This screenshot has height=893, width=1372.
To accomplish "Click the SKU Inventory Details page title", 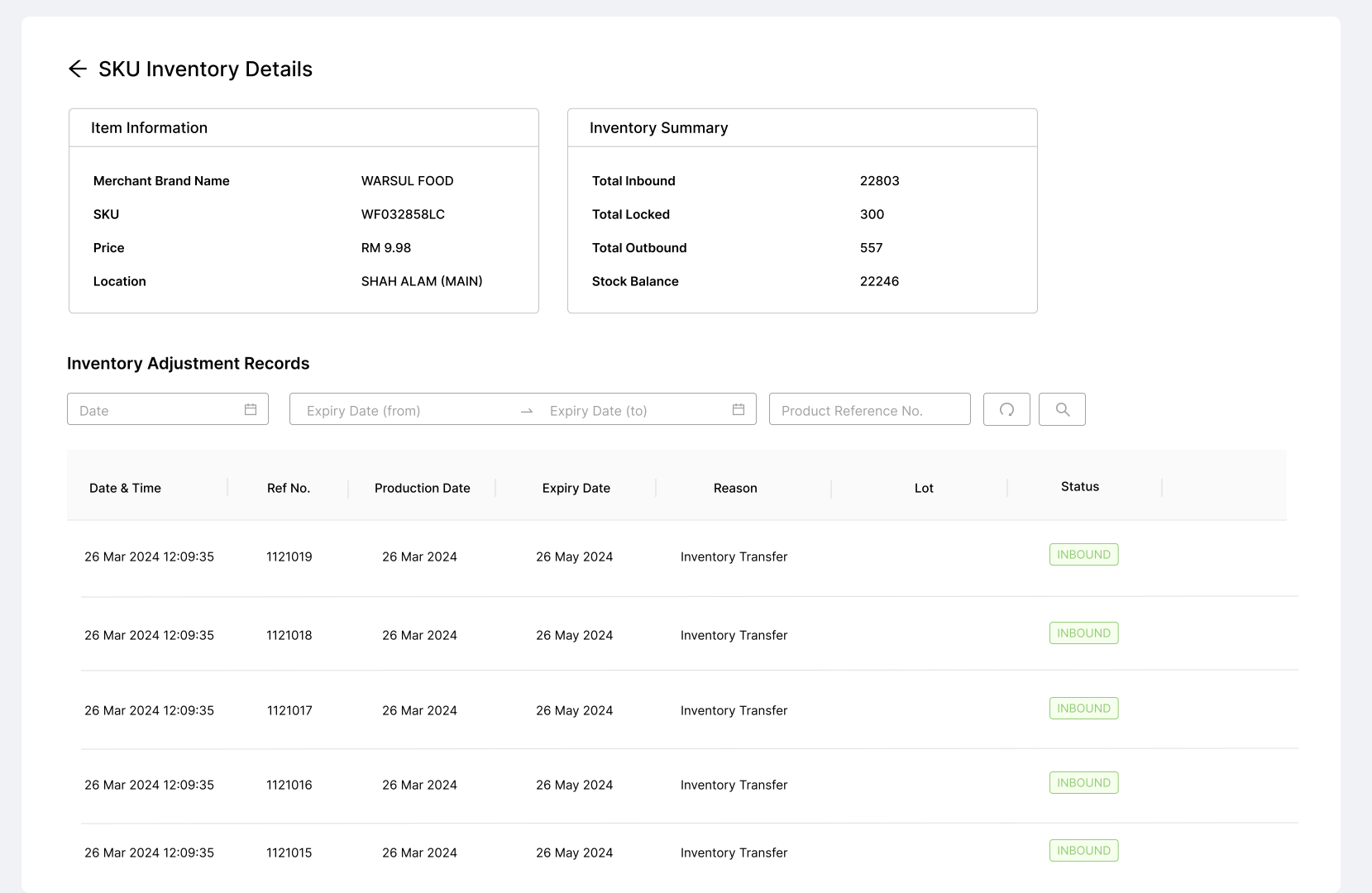I will pyautogui.click(x=206, y=69).
